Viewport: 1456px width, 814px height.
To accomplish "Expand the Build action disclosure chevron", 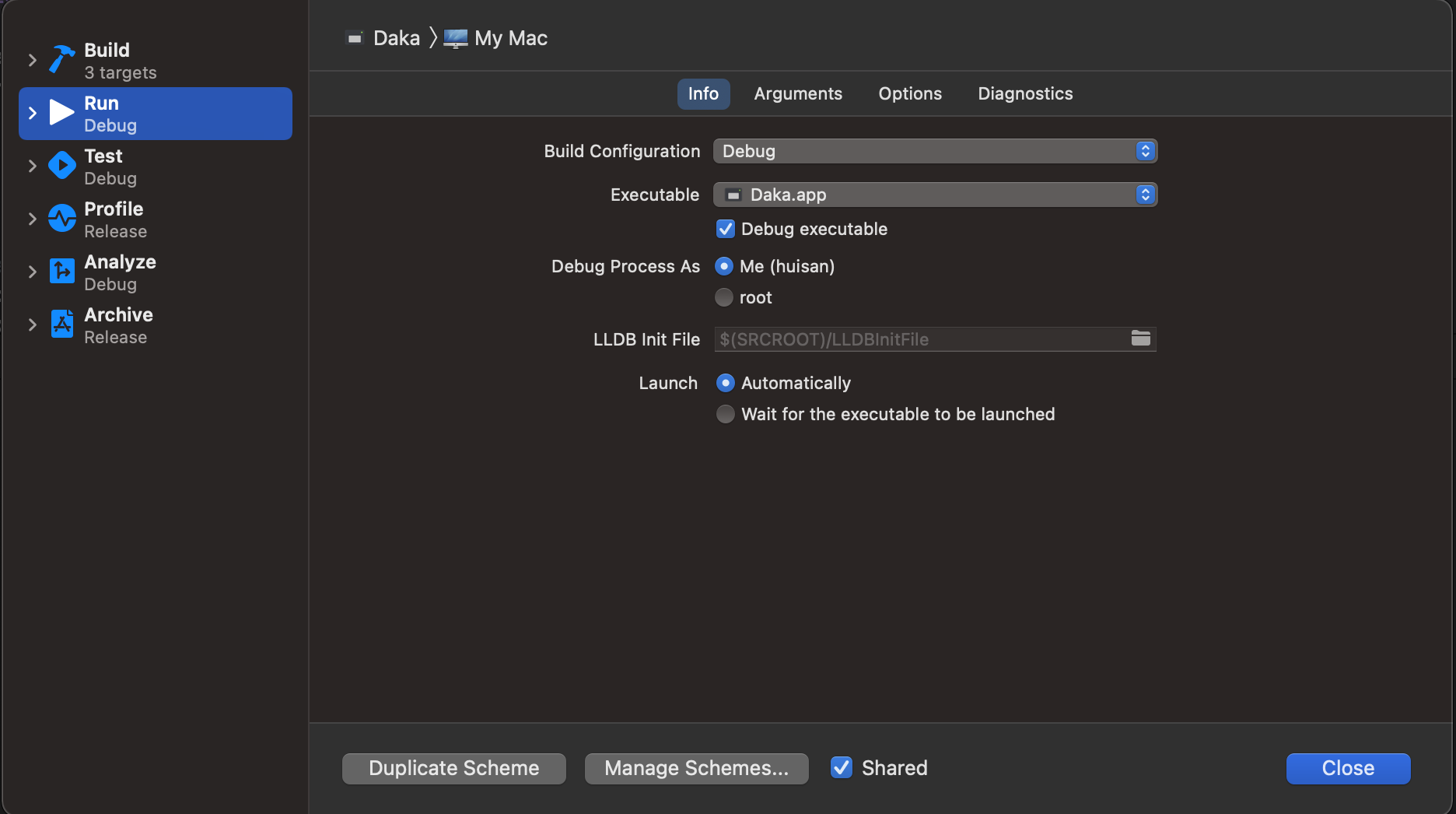I will click(x=32, y=60).
